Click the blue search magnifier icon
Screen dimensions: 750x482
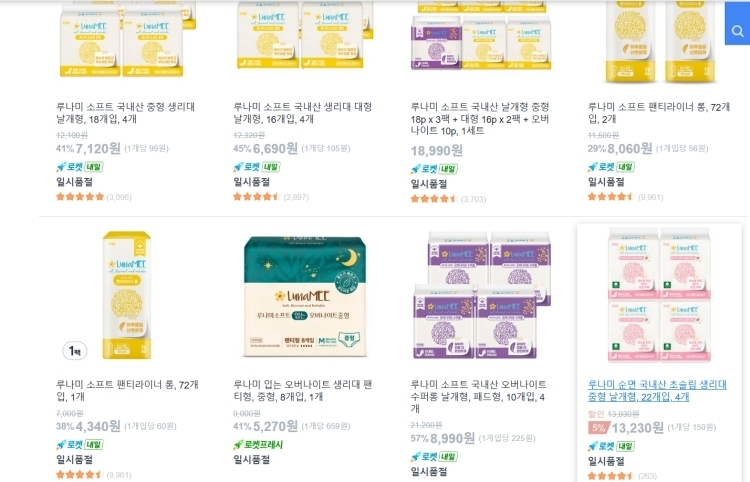coord(737,31)
